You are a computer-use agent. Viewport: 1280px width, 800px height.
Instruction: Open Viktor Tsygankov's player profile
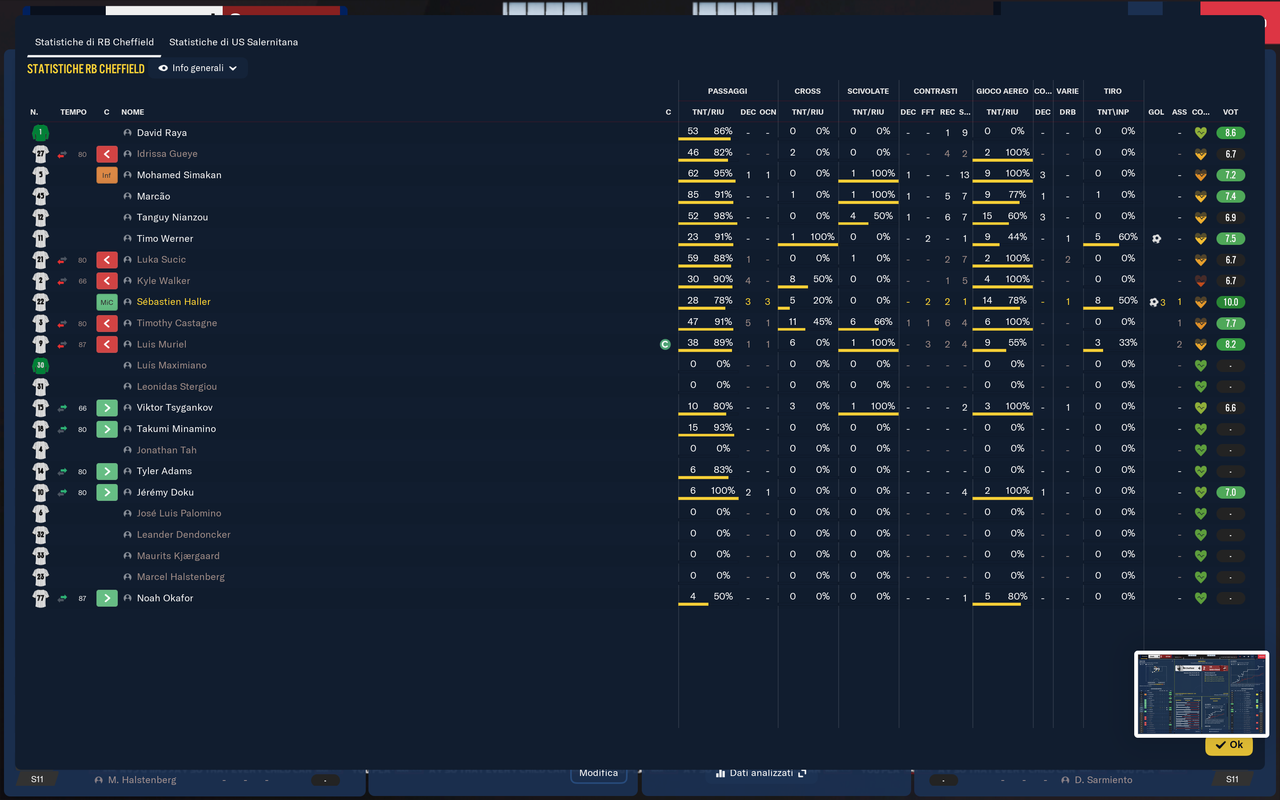[x=175, y=408]
